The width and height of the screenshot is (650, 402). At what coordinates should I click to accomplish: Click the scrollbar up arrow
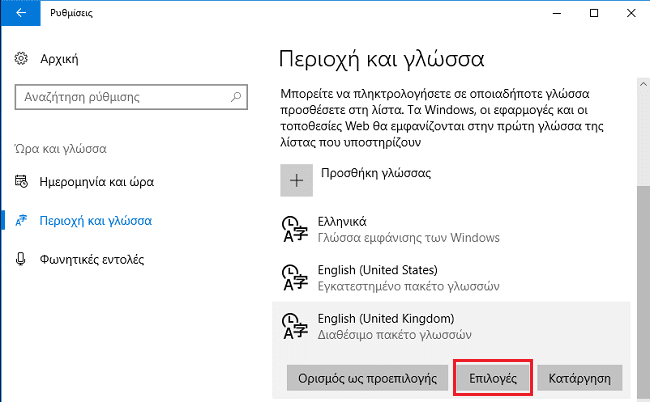tap(643, 84)
